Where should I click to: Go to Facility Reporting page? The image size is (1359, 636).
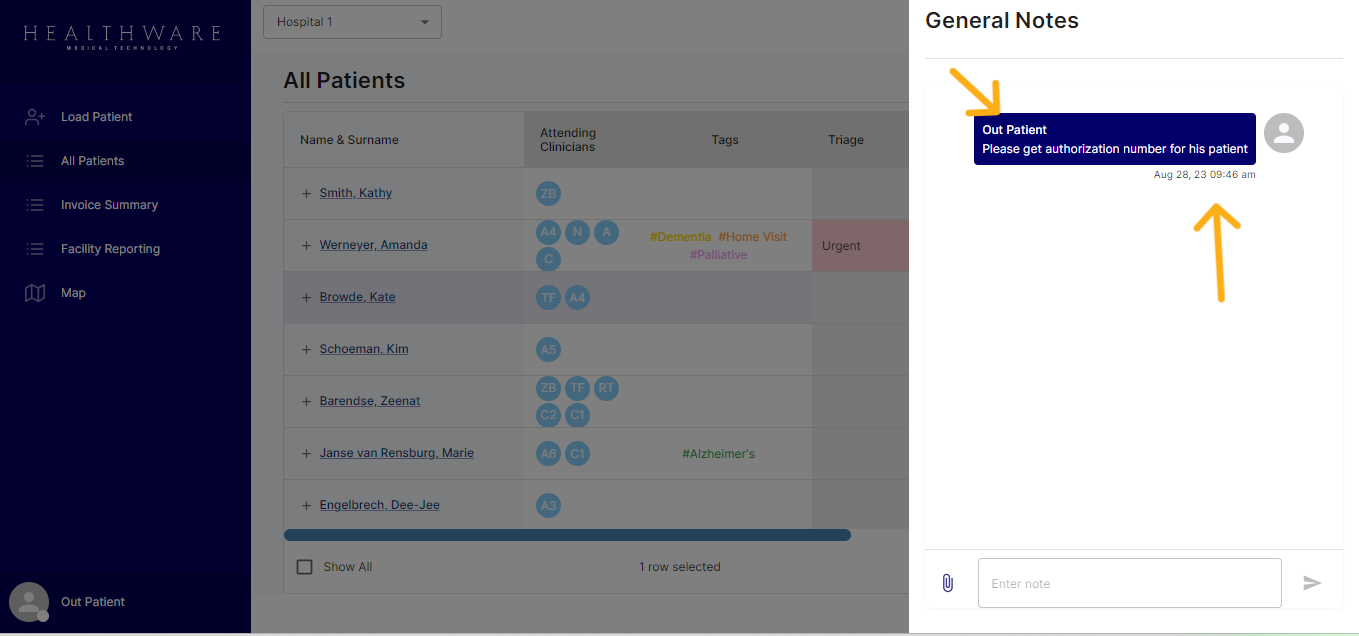click(110, 249)
